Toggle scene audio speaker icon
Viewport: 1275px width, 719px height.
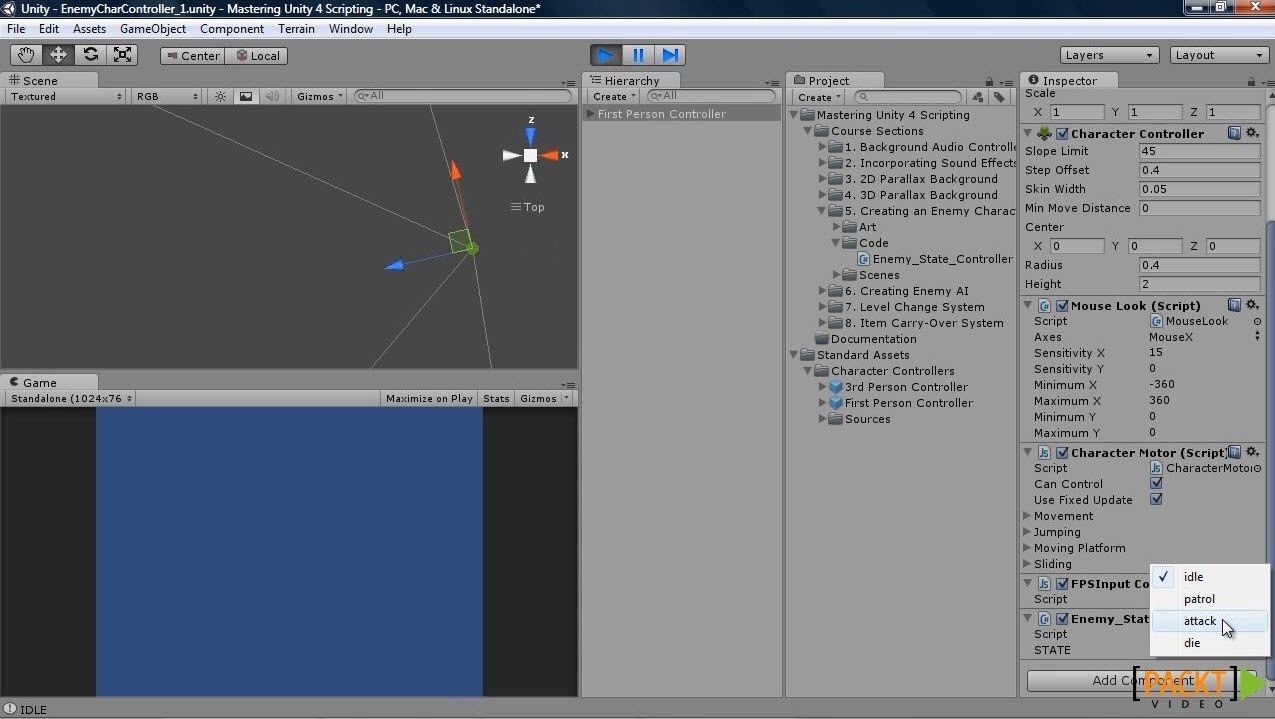270,96
